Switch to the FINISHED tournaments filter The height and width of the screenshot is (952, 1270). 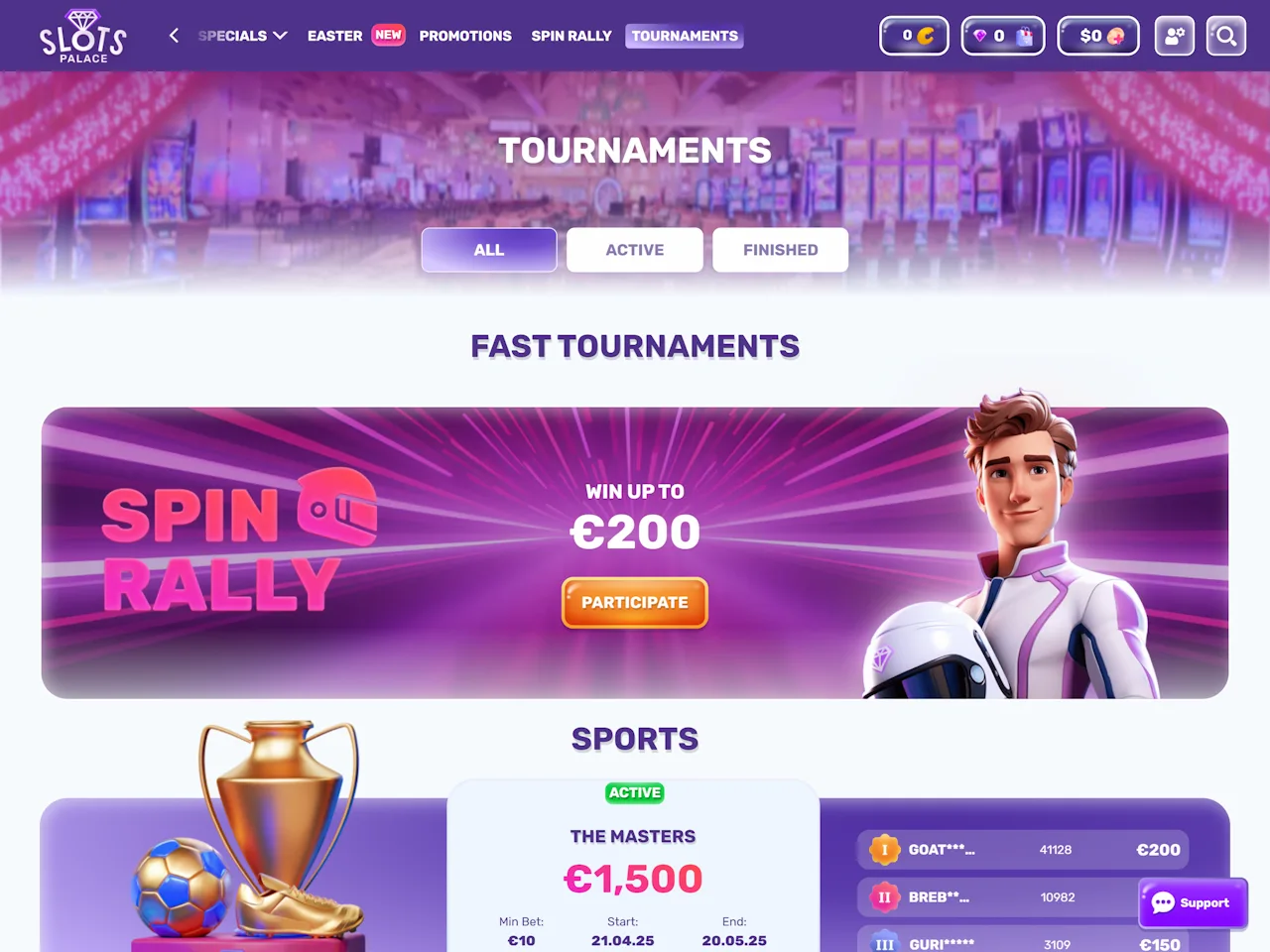(x=781, y=250)
